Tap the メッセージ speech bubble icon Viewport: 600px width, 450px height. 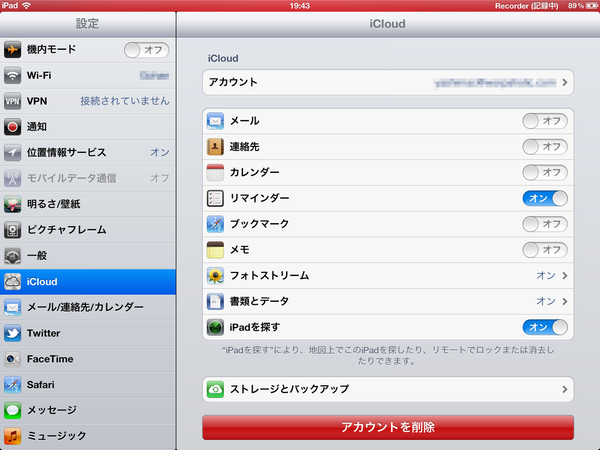12,410
